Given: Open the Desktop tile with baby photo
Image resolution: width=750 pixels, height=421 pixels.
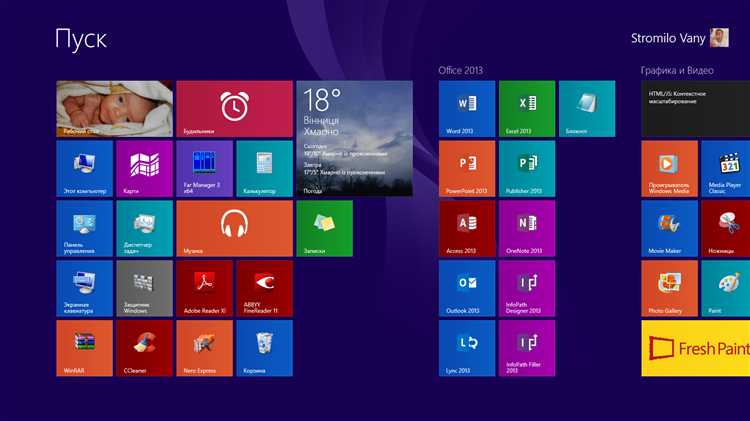Looking at the screenshot, I should tap(114, 109).
